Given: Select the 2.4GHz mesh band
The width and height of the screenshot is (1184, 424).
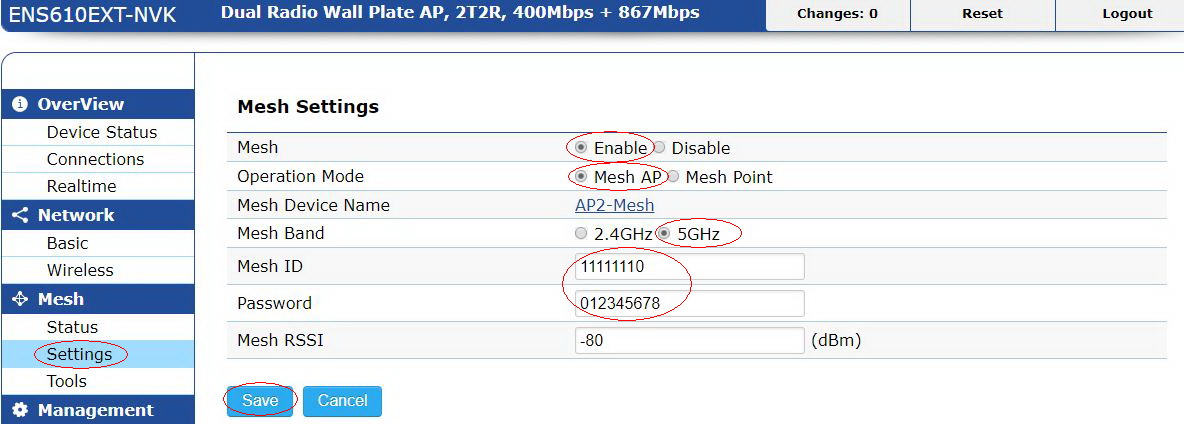Looking at the screenshot, I should click(581, 234).
